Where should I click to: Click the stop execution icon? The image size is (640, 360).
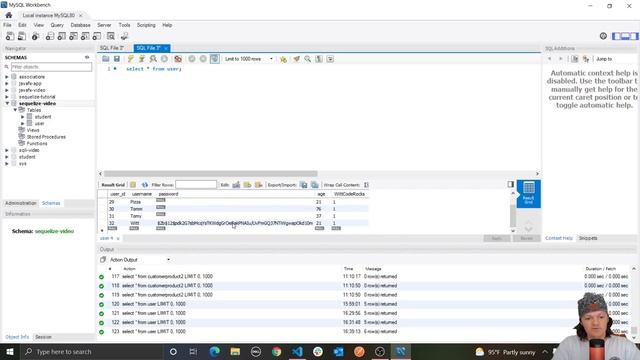coord(164,59)
